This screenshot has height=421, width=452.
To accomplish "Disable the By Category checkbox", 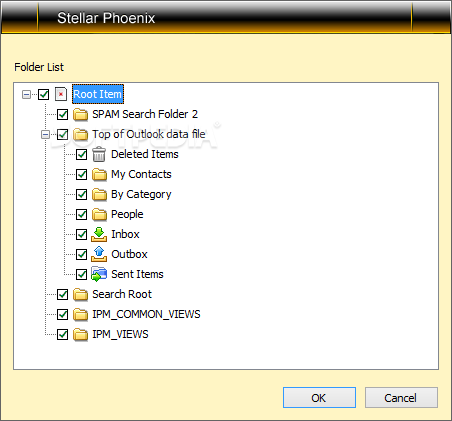I will 81,194.
